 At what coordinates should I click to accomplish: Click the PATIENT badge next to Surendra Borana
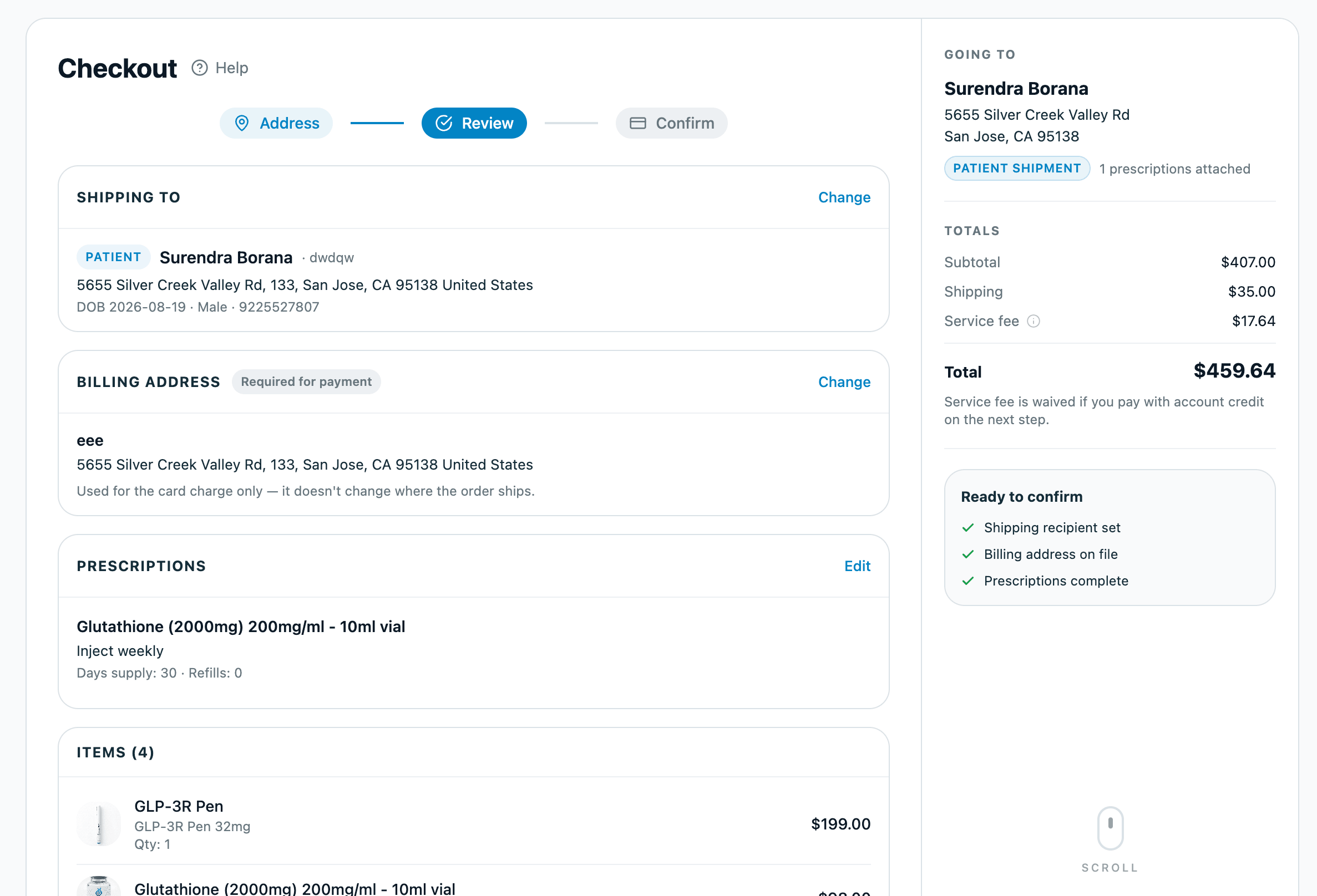point(113,257)
